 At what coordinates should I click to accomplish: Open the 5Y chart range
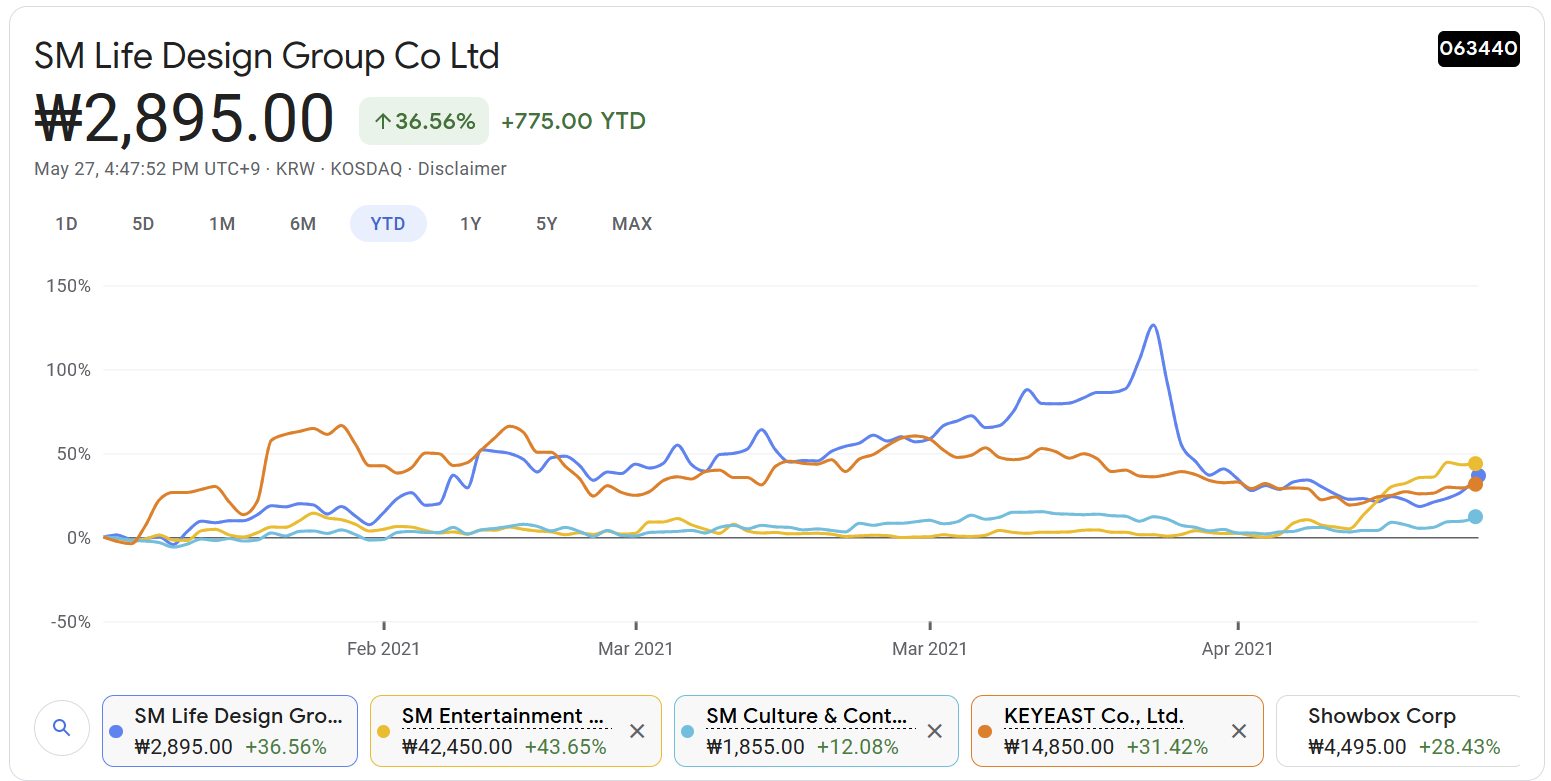(546, 224)
